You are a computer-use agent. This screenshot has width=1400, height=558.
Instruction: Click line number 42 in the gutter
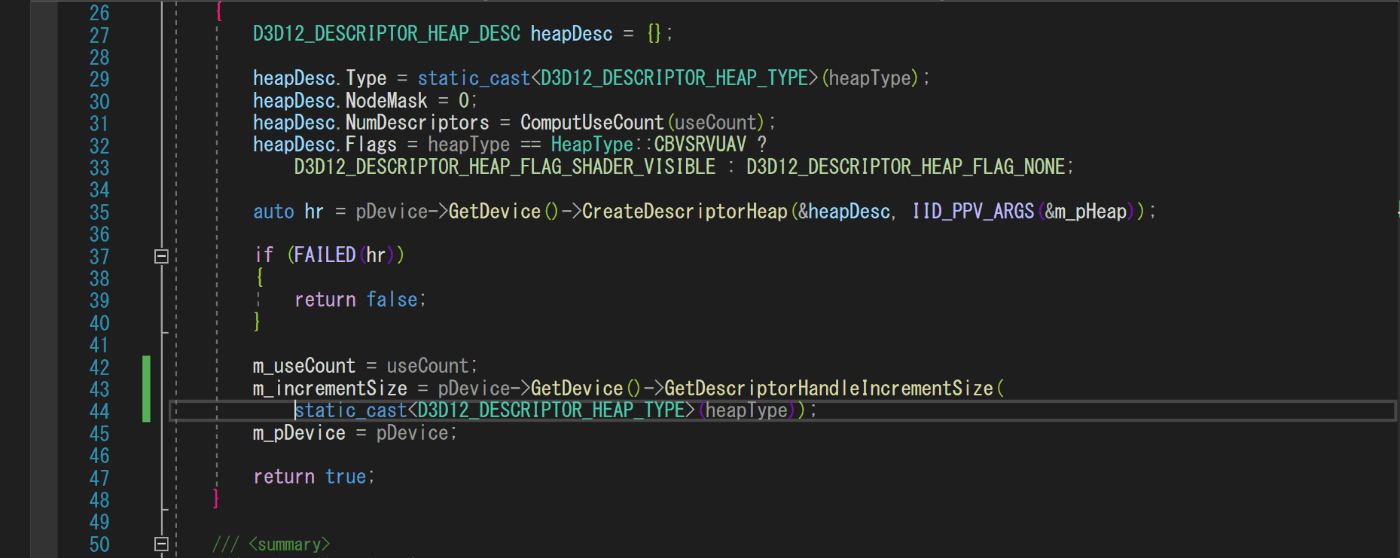pyautogui.click(x=99, y=366)
